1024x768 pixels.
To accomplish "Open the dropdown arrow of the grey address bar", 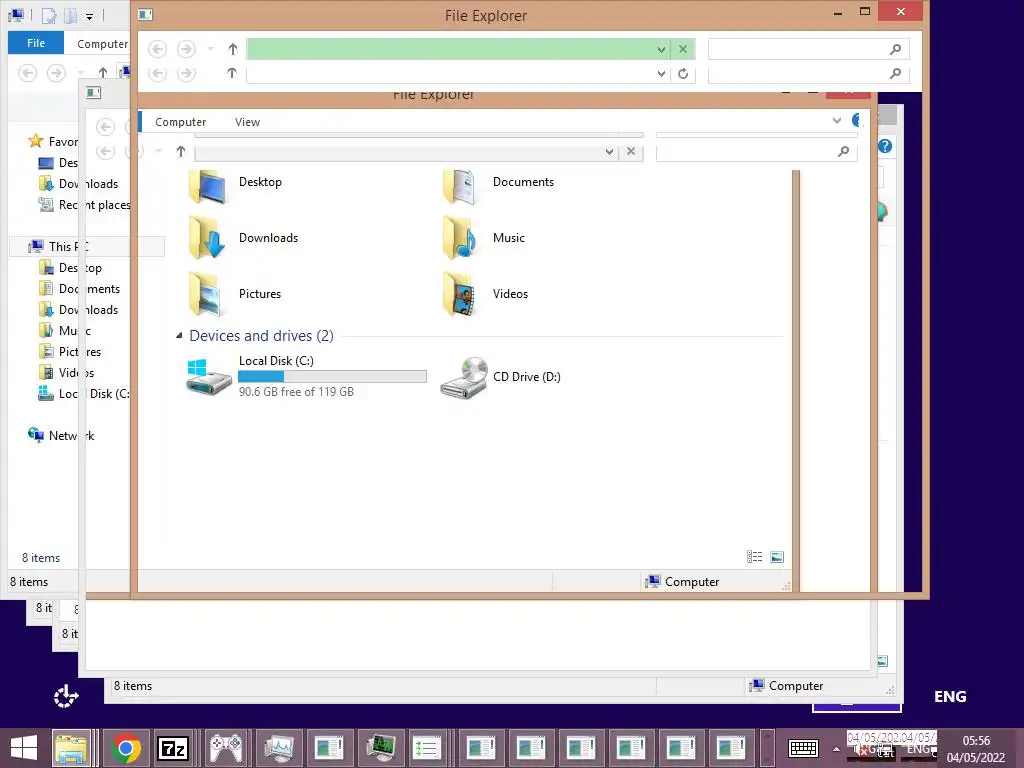I will pyautogui.click(x=609, y=152).
